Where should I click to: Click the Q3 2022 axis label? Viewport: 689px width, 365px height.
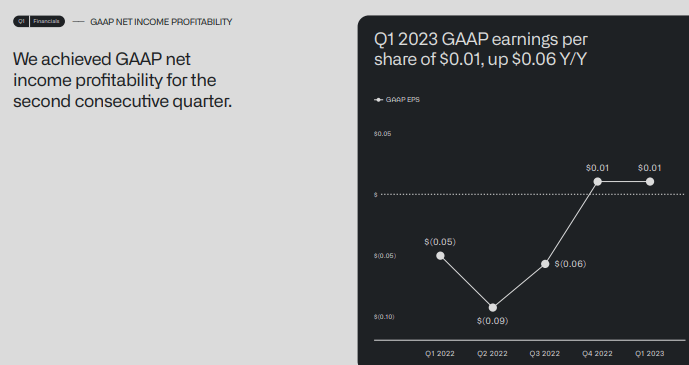pos(545,354)
